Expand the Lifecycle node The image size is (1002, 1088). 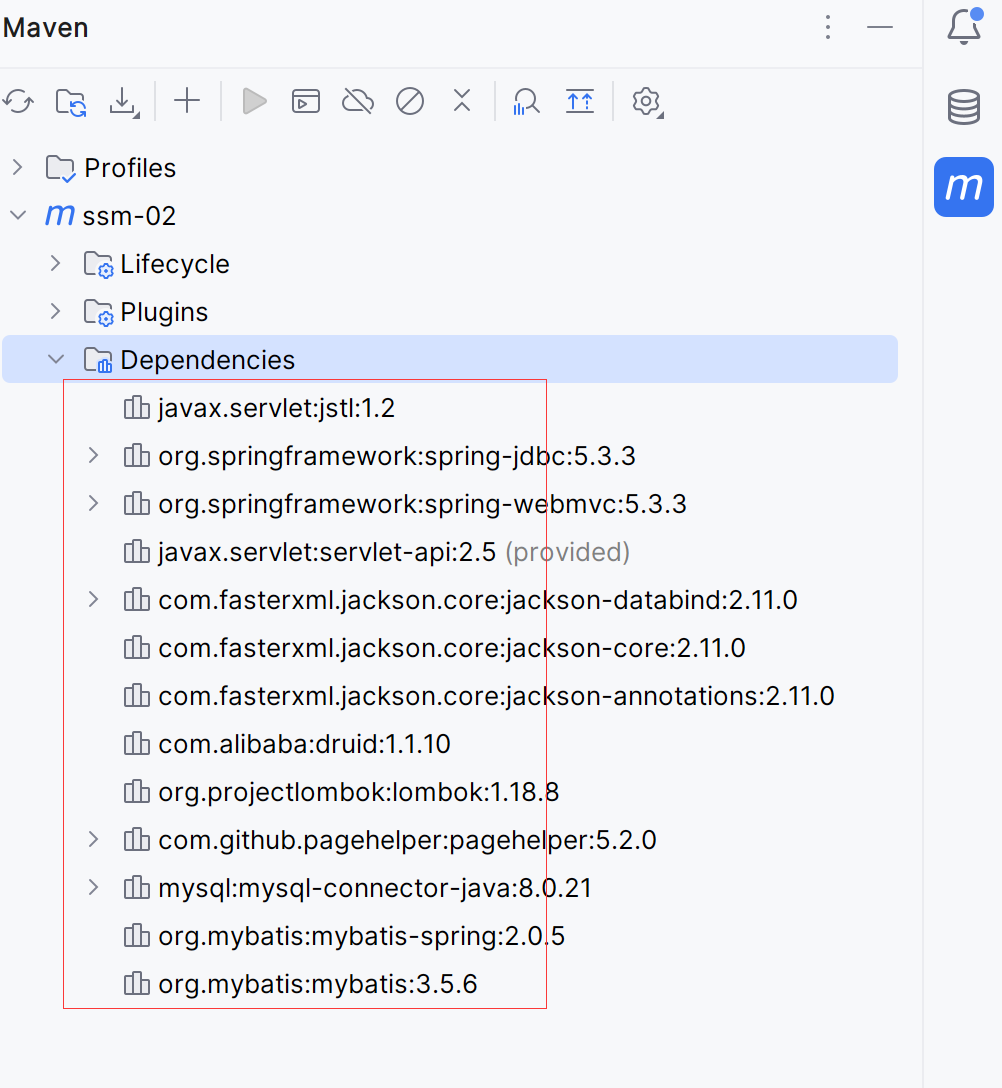(x=56, y=264)
